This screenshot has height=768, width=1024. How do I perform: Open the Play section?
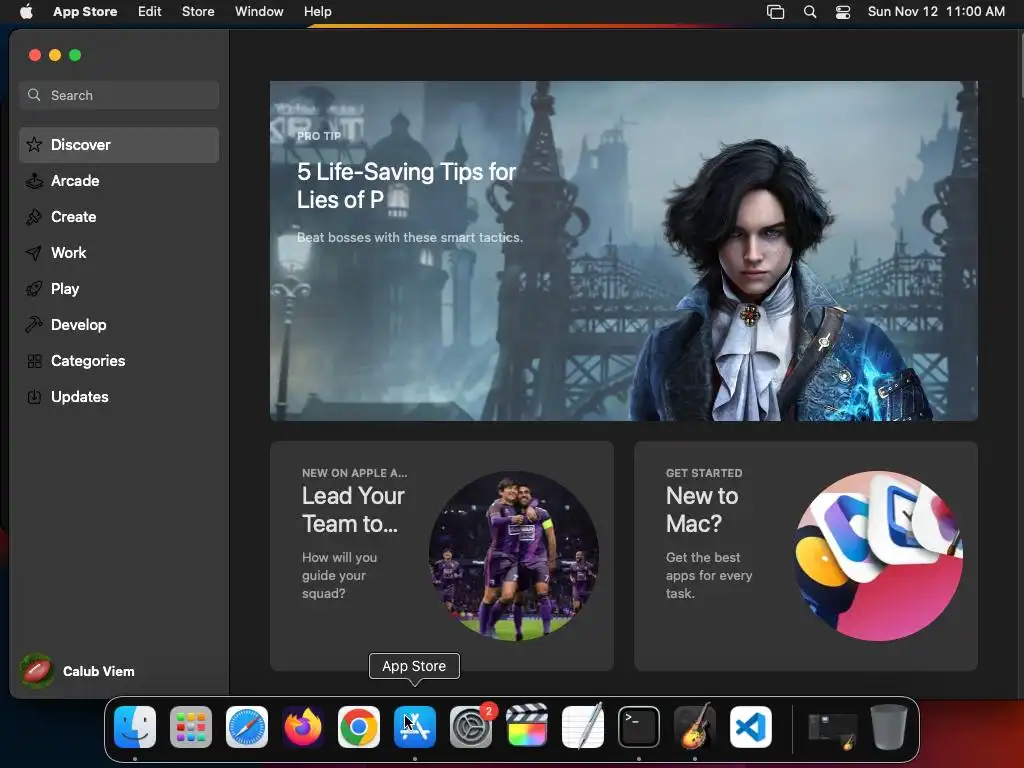click(119, 289)
